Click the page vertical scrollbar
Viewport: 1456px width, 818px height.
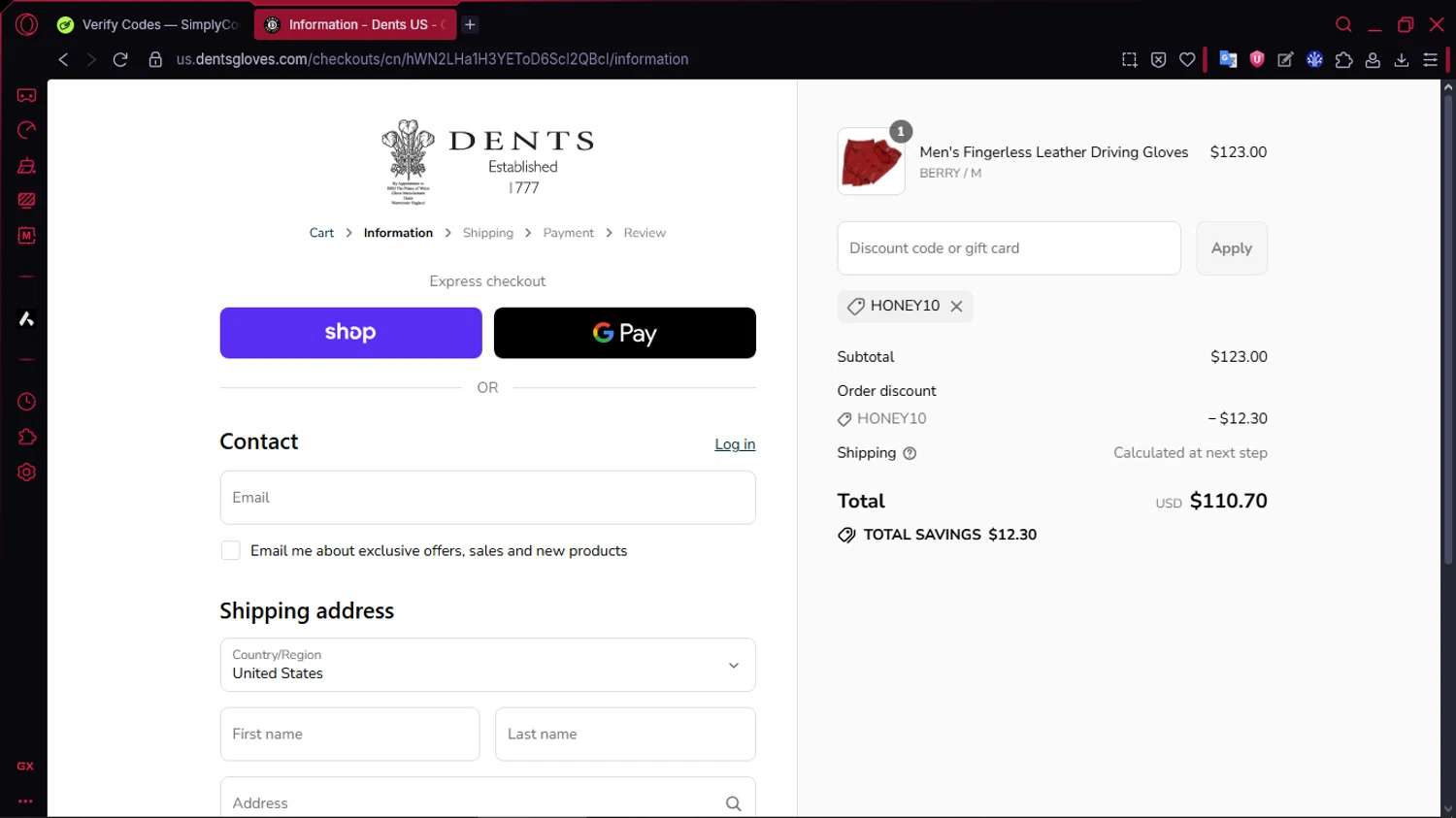(x=1447, y=328)
